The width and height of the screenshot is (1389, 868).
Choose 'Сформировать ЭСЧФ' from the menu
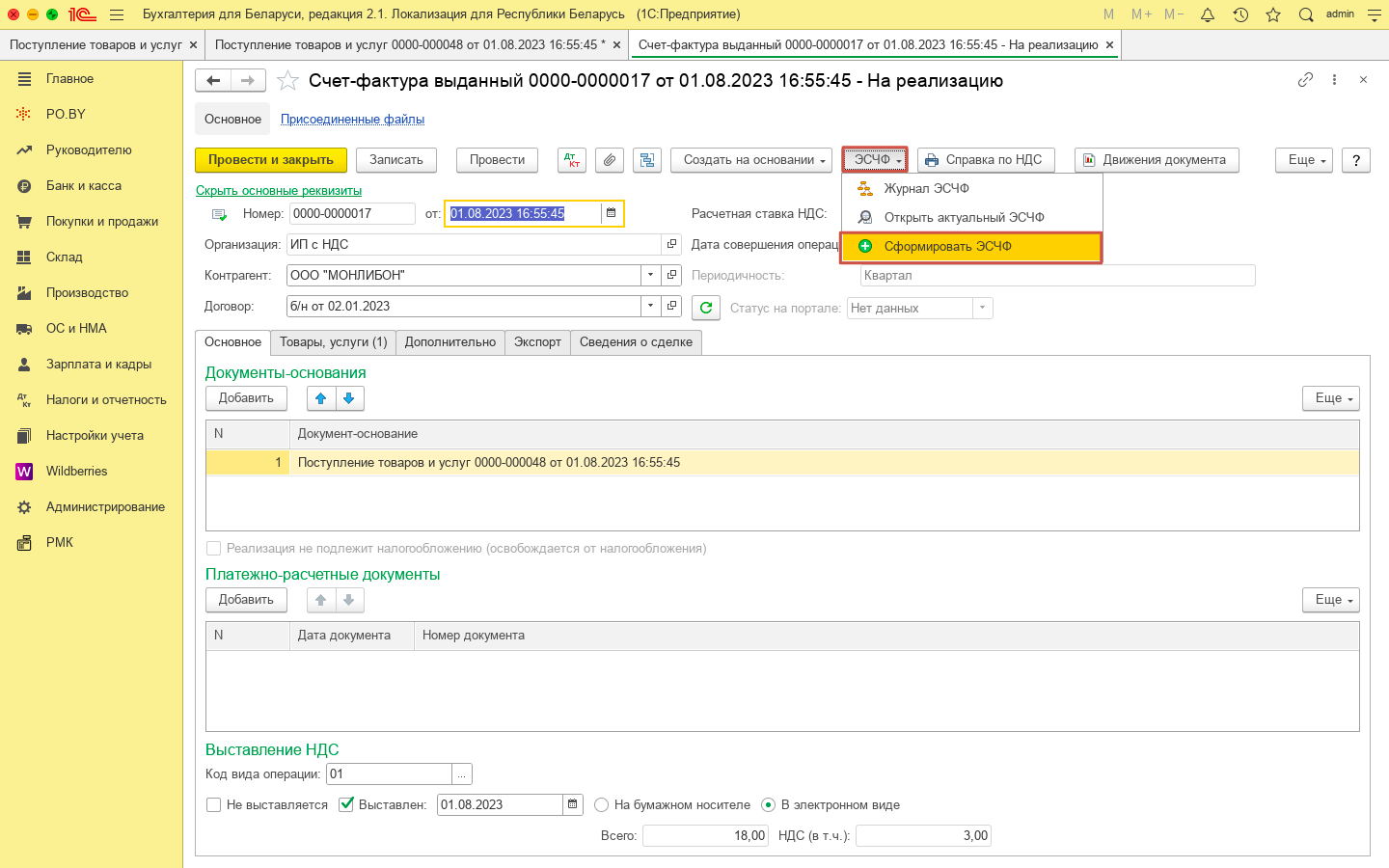coord(947,247)
